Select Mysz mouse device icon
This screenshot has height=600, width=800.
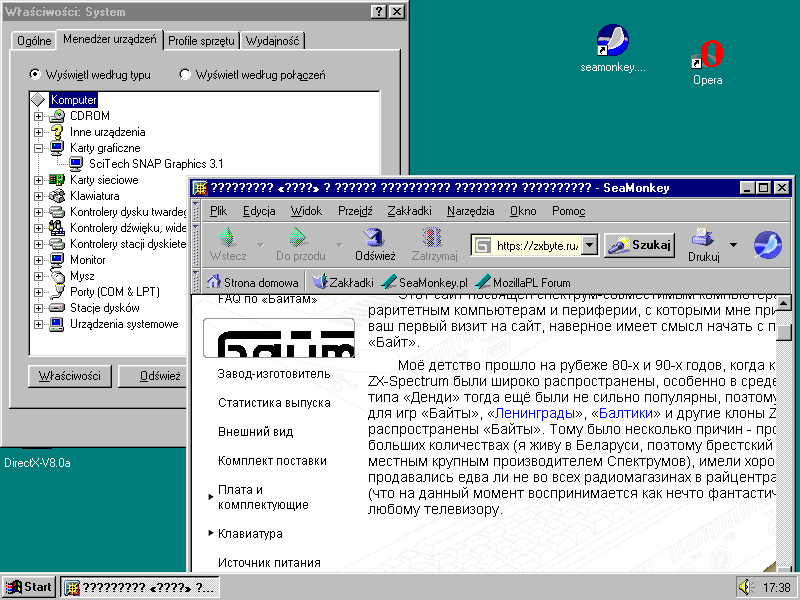57,276
